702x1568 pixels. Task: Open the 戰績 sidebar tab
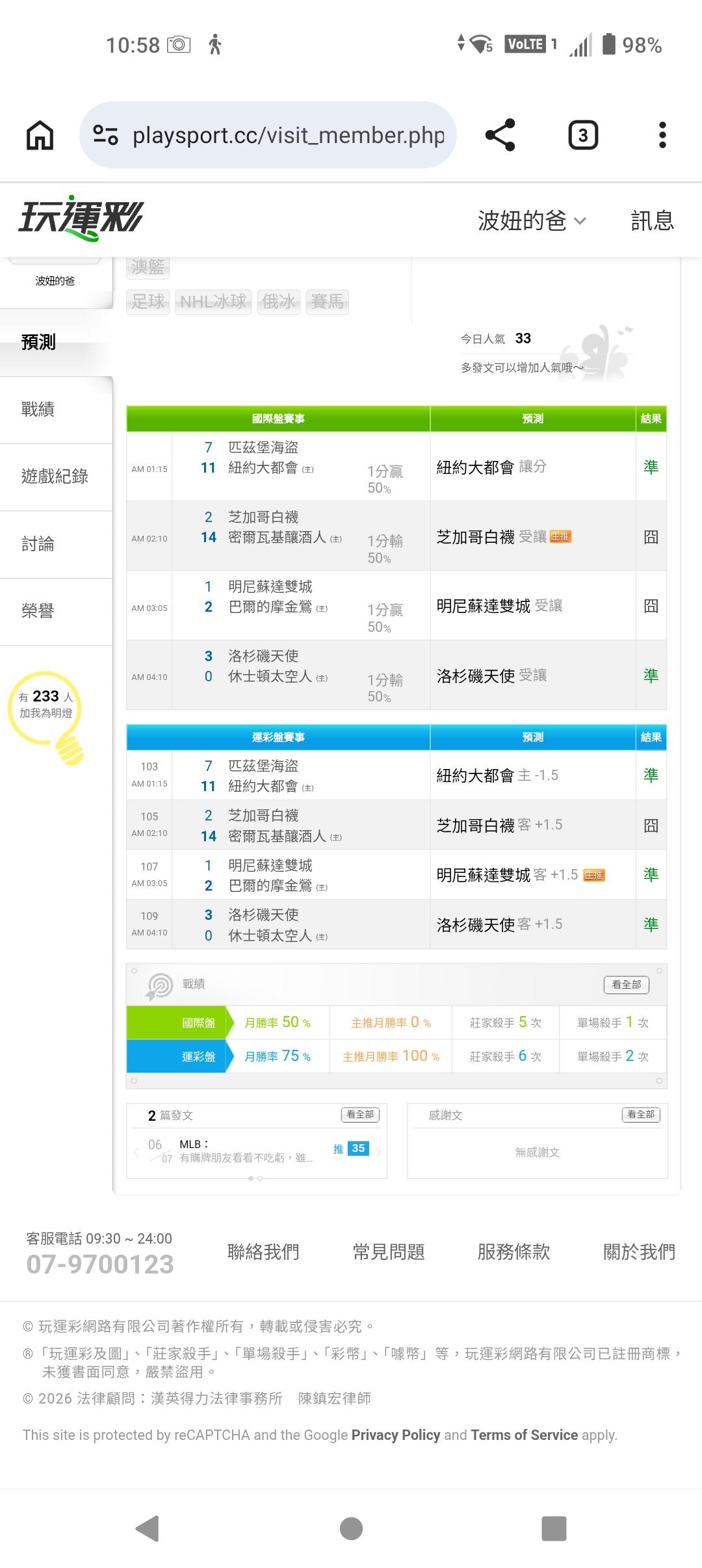[x=38, y=410]
